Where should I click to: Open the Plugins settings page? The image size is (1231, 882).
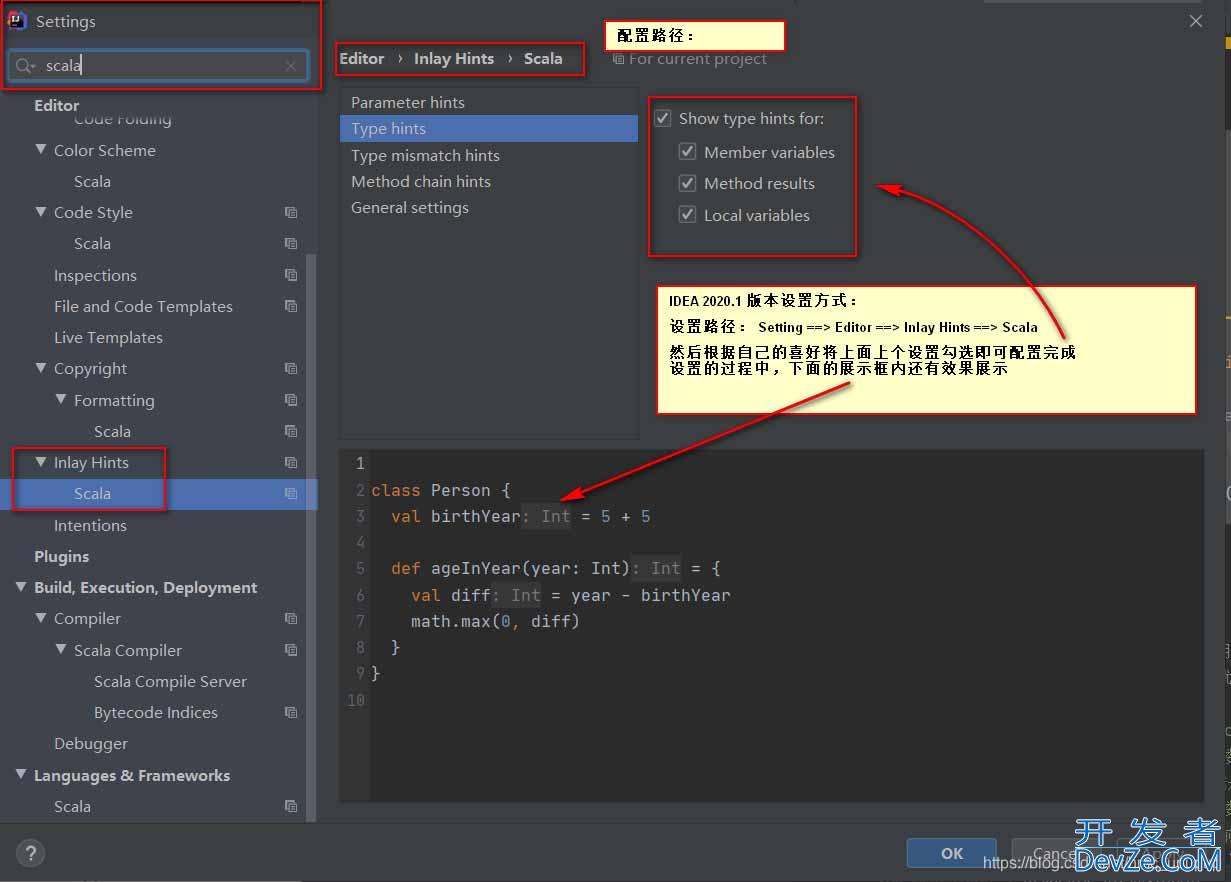pos(62,556)
